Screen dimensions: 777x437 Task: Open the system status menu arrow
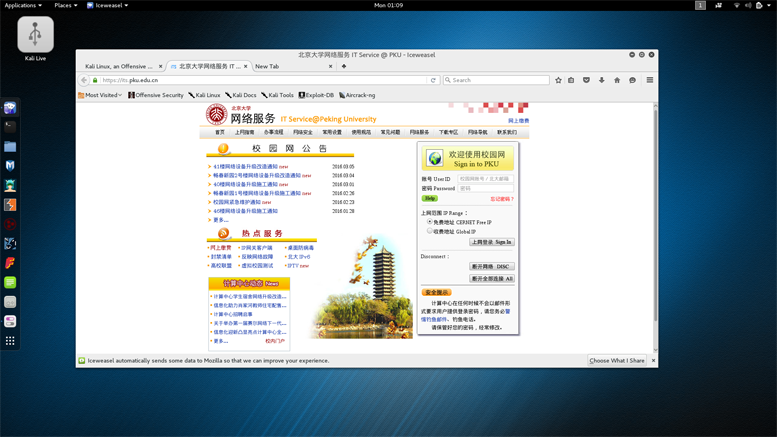[769, 5]
